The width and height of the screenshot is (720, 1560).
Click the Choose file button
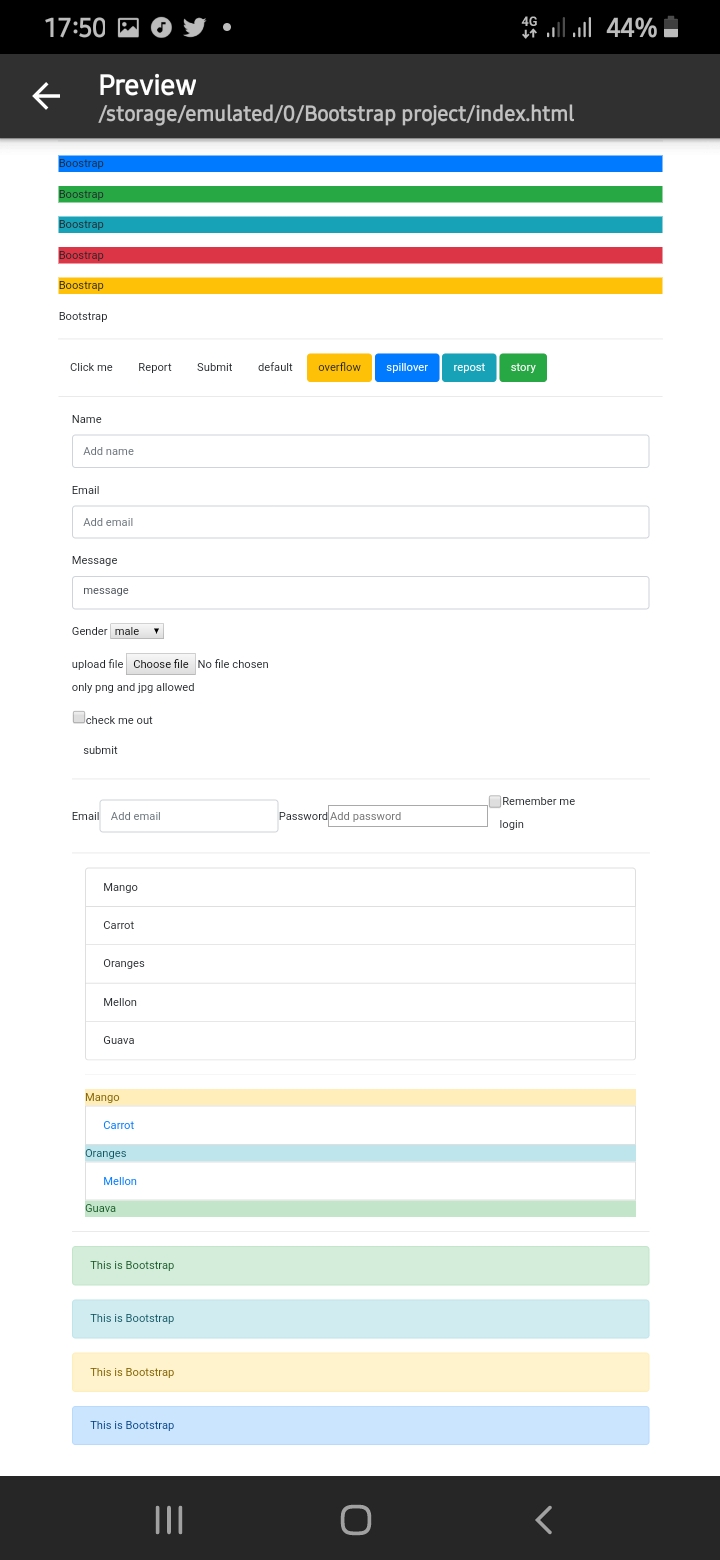(x=160, y=664)
